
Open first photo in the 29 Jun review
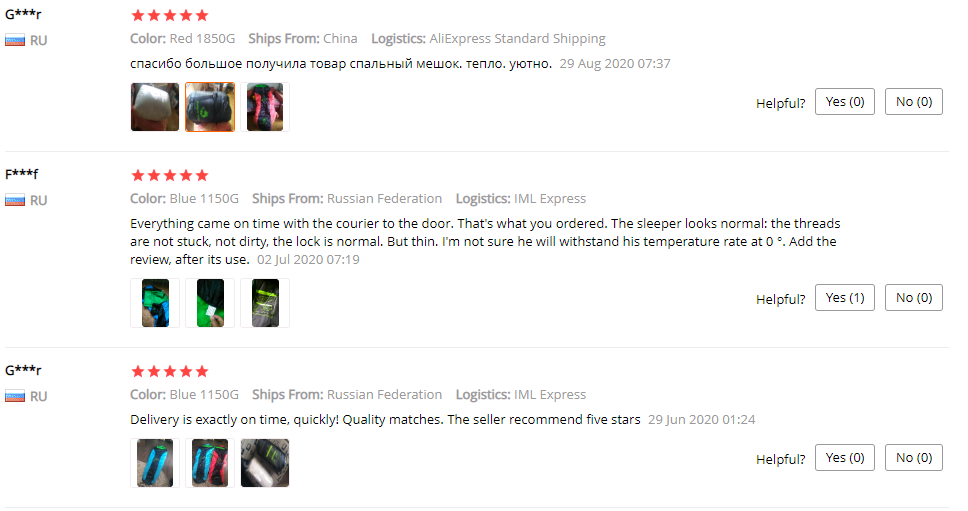pyautogui.click(x=155, y=463)
